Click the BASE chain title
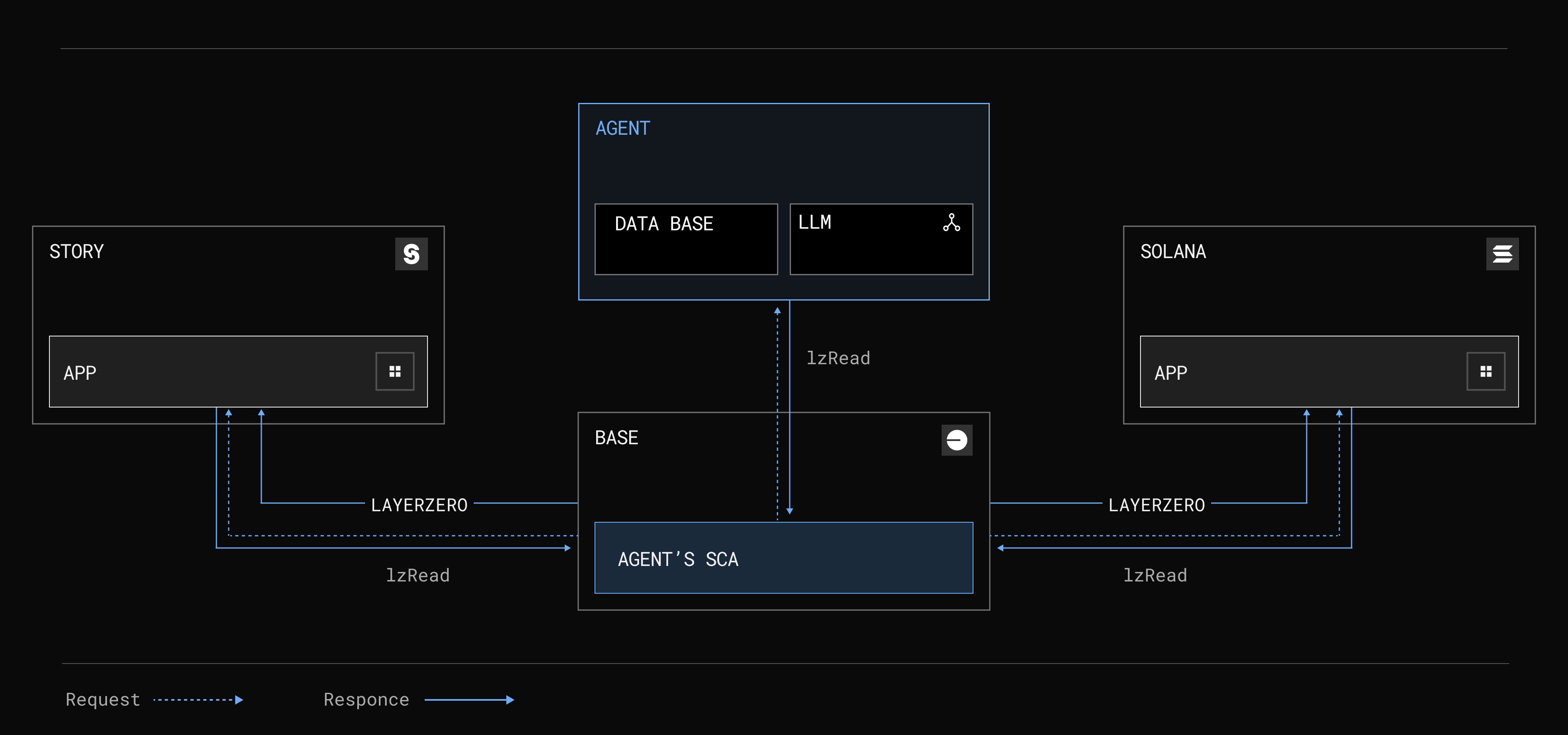This screenshot has width=1568, height=735. pyautogui.click(x=616, y=437)
